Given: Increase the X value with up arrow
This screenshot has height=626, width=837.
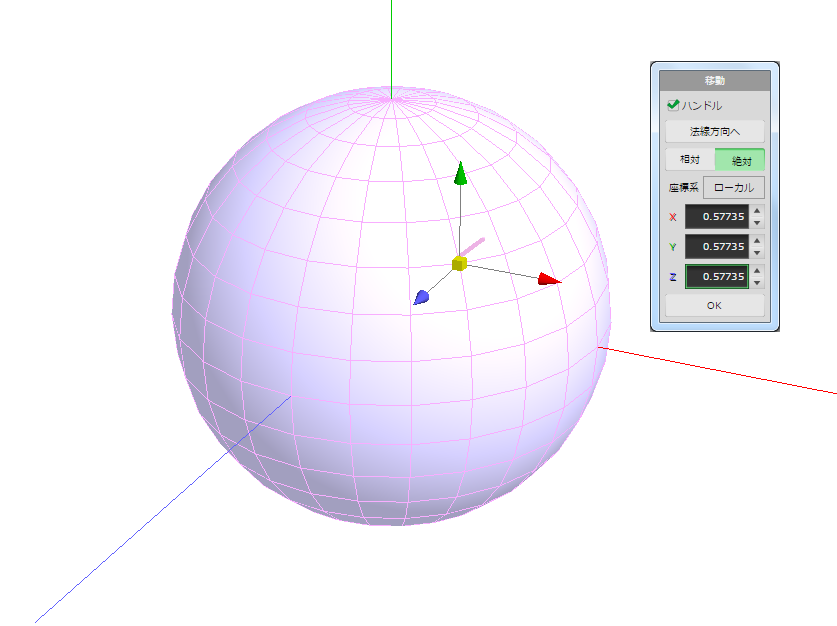Looking at the screenshot, I should click(757, 211).
